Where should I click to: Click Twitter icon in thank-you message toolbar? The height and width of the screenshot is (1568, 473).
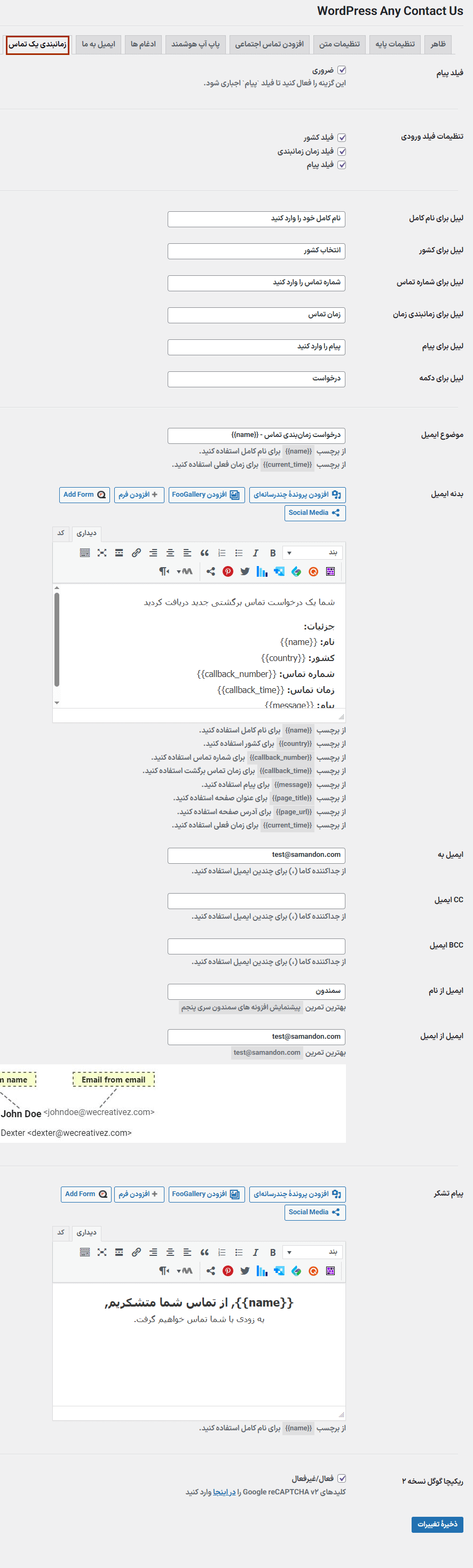[x=245, y=1270]
